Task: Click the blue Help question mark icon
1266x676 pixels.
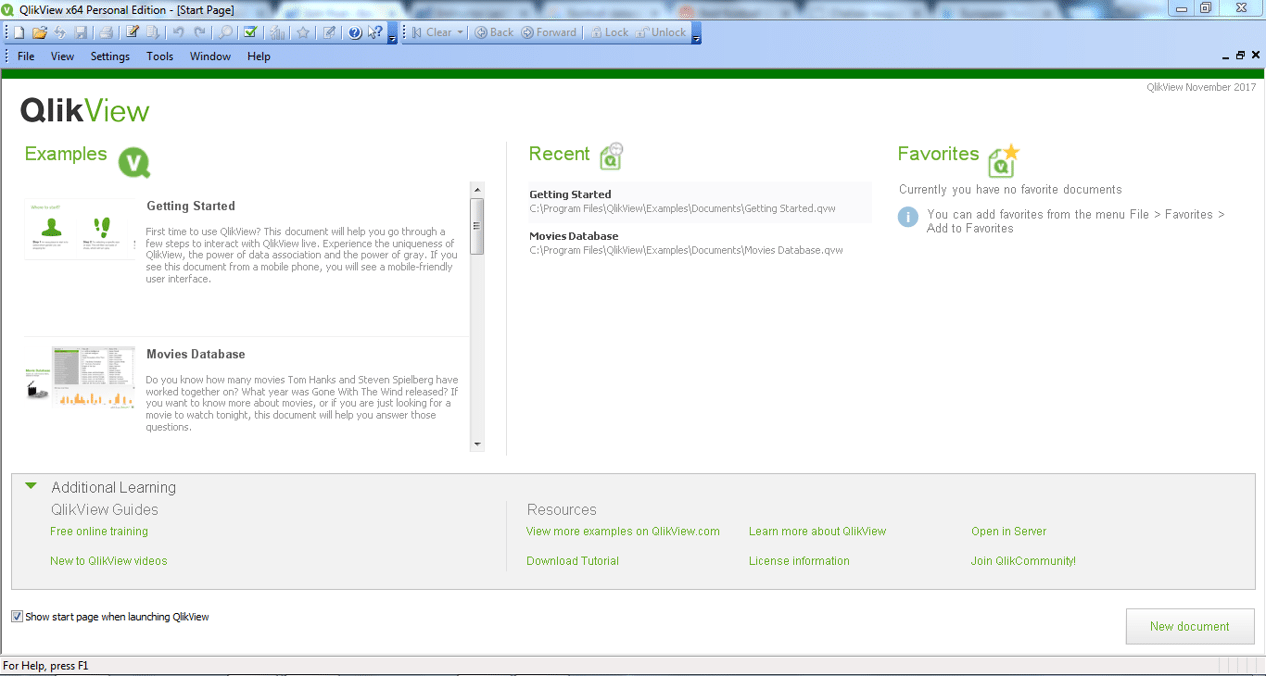Action: (355, 32)
